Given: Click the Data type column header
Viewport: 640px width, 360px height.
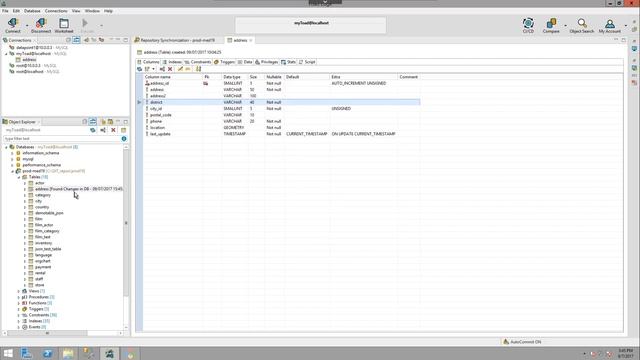Looking at the screenshot, I should click(x=235, y=77).
